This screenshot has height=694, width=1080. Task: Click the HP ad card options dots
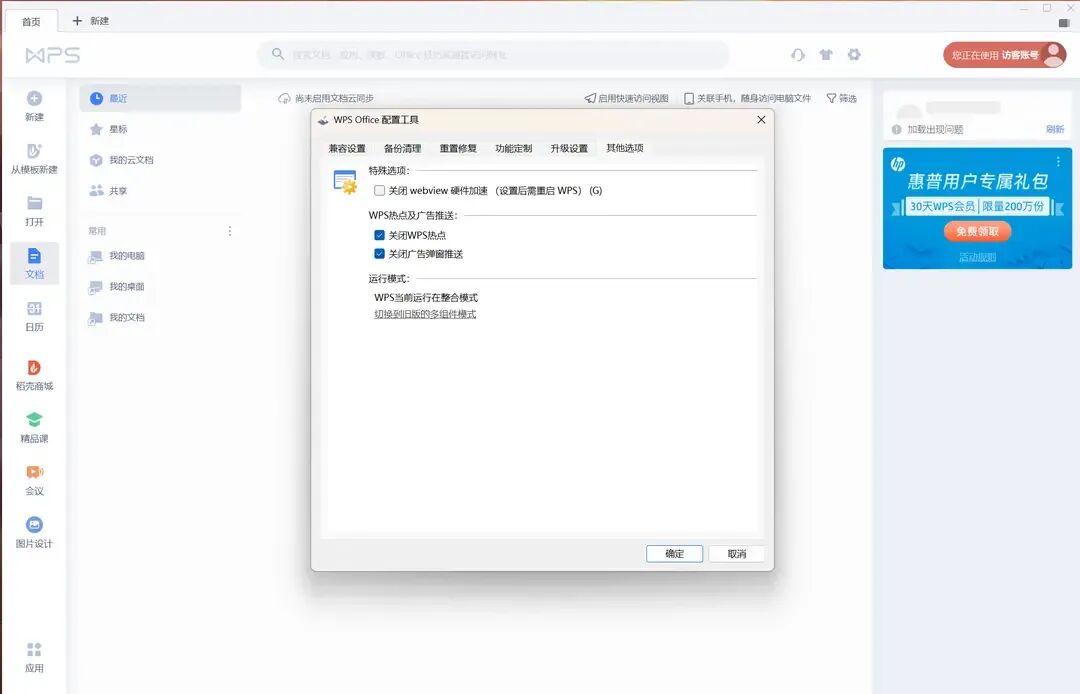click(x=1058, y=162)
